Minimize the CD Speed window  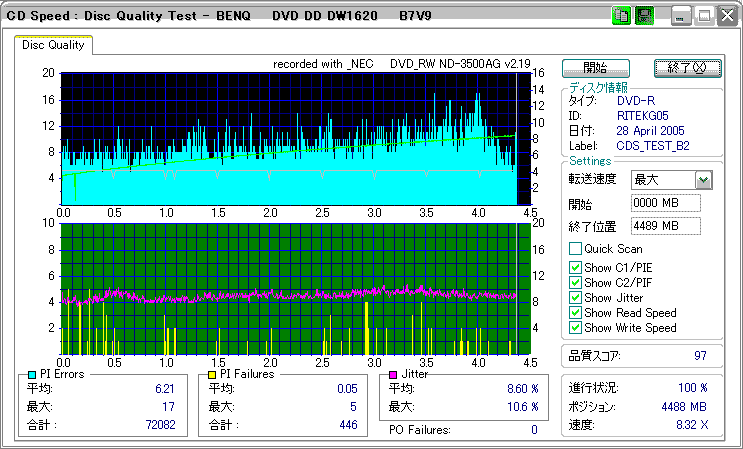tap(680, 16)
